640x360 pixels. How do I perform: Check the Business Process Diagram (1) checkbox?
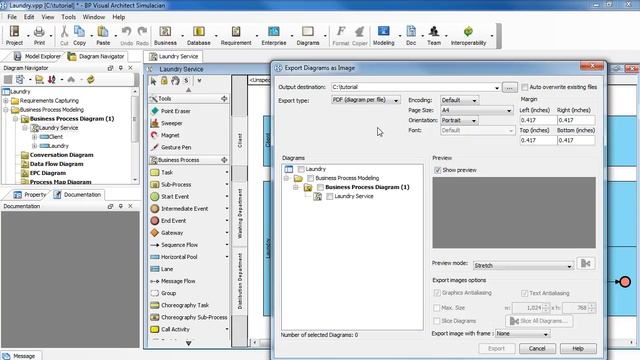tap(320, 187)
